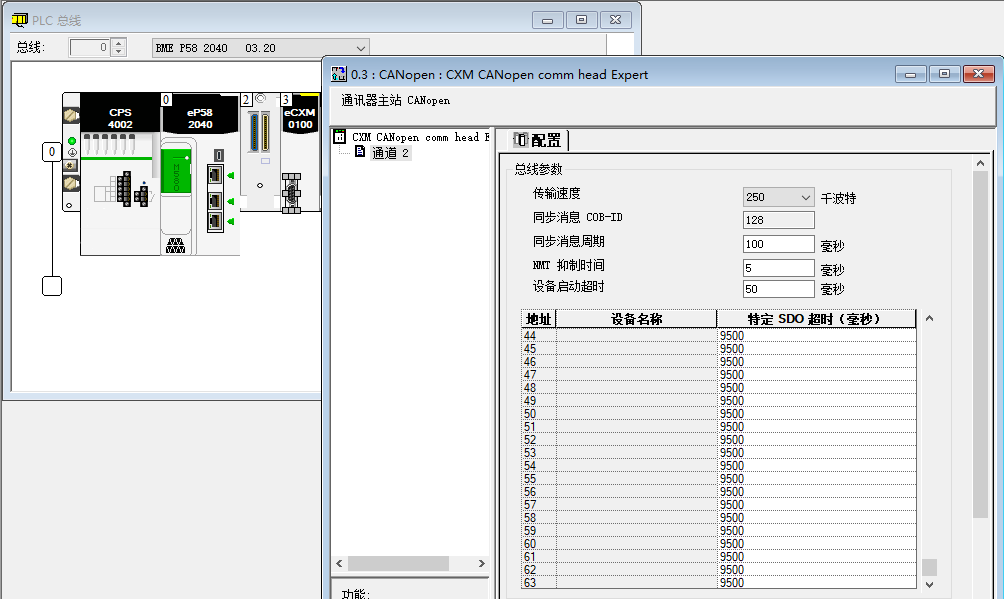Click the slot 0 number label on rack
Image resolution: width=1004 pixels, height=599 pixels.
point(166,99)
